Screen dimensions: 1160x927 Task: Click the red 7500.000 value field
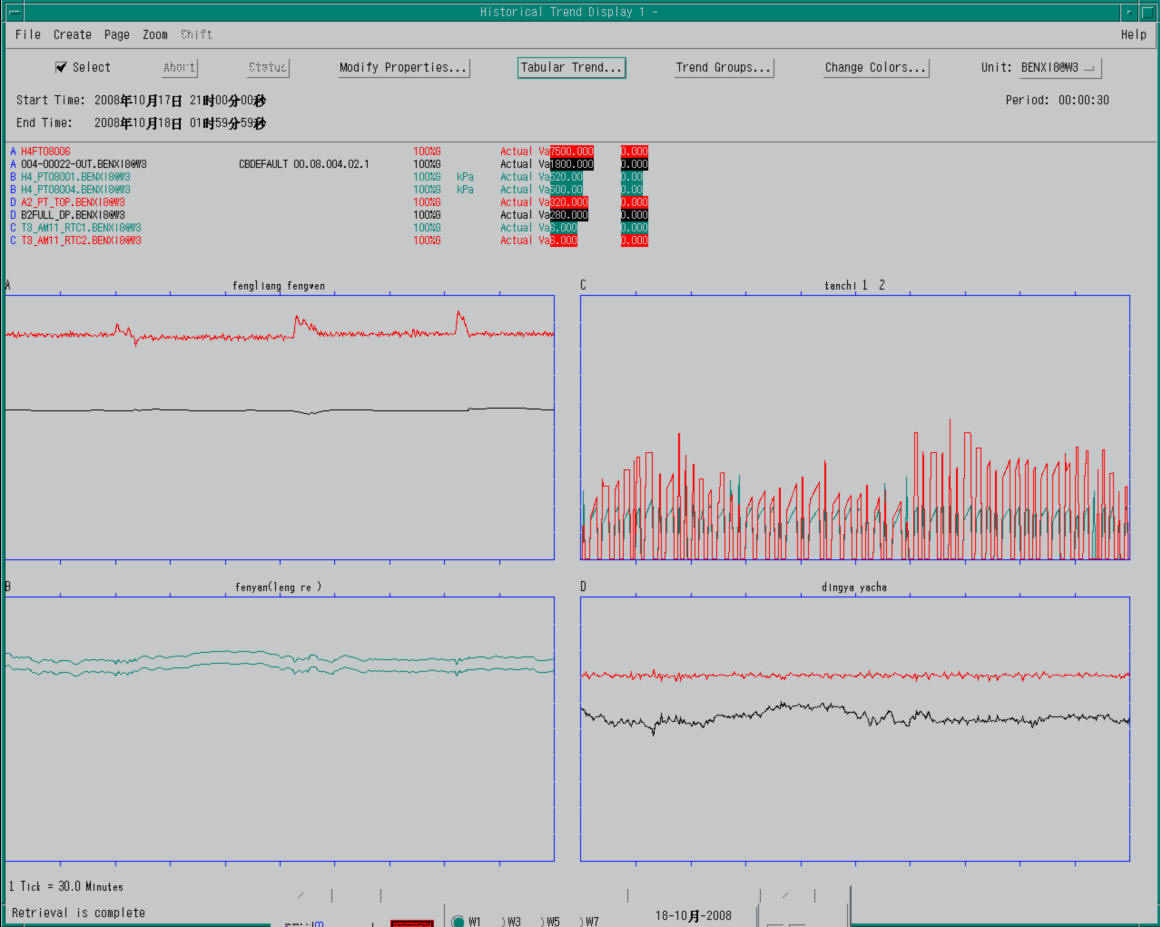coord(572,152)
